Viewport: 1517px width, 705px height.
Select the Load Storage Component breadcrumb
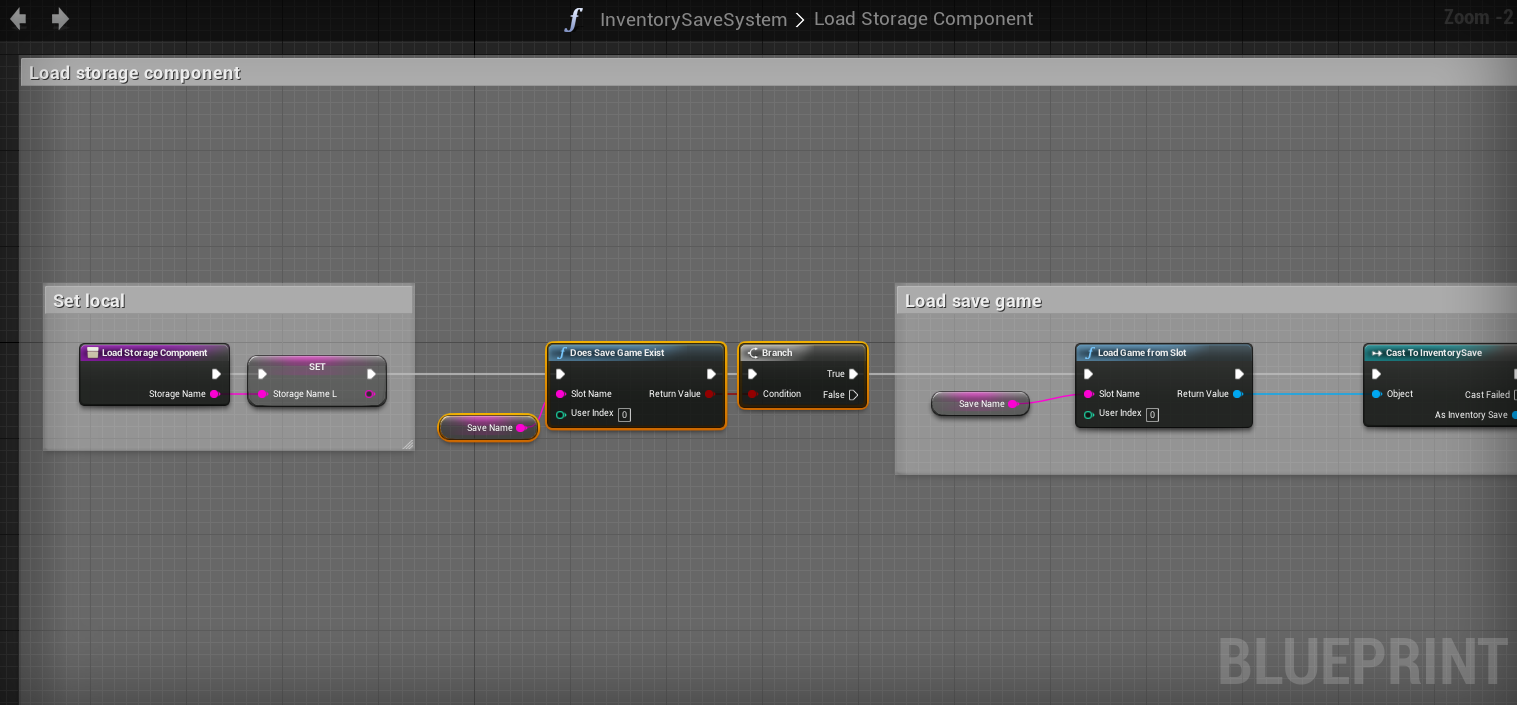(x=923, y=20)
